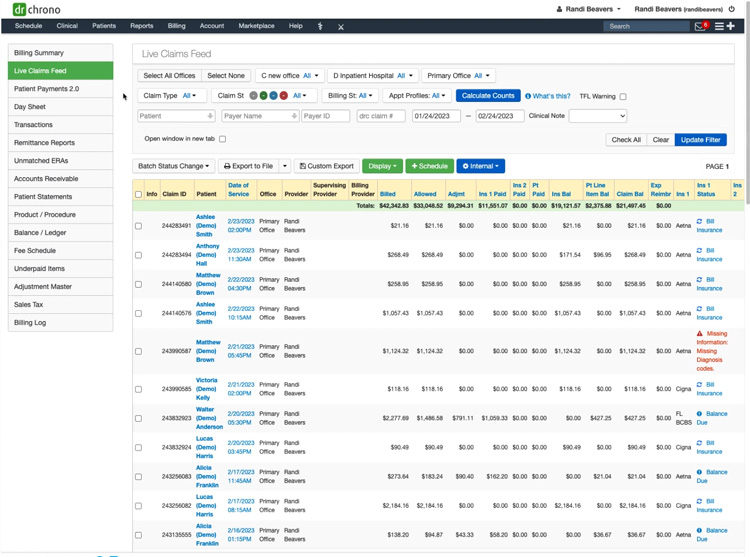The height and width of the screenshot is (557, 750).
Task: Check the box for claim 243256082
Action: 138,506
